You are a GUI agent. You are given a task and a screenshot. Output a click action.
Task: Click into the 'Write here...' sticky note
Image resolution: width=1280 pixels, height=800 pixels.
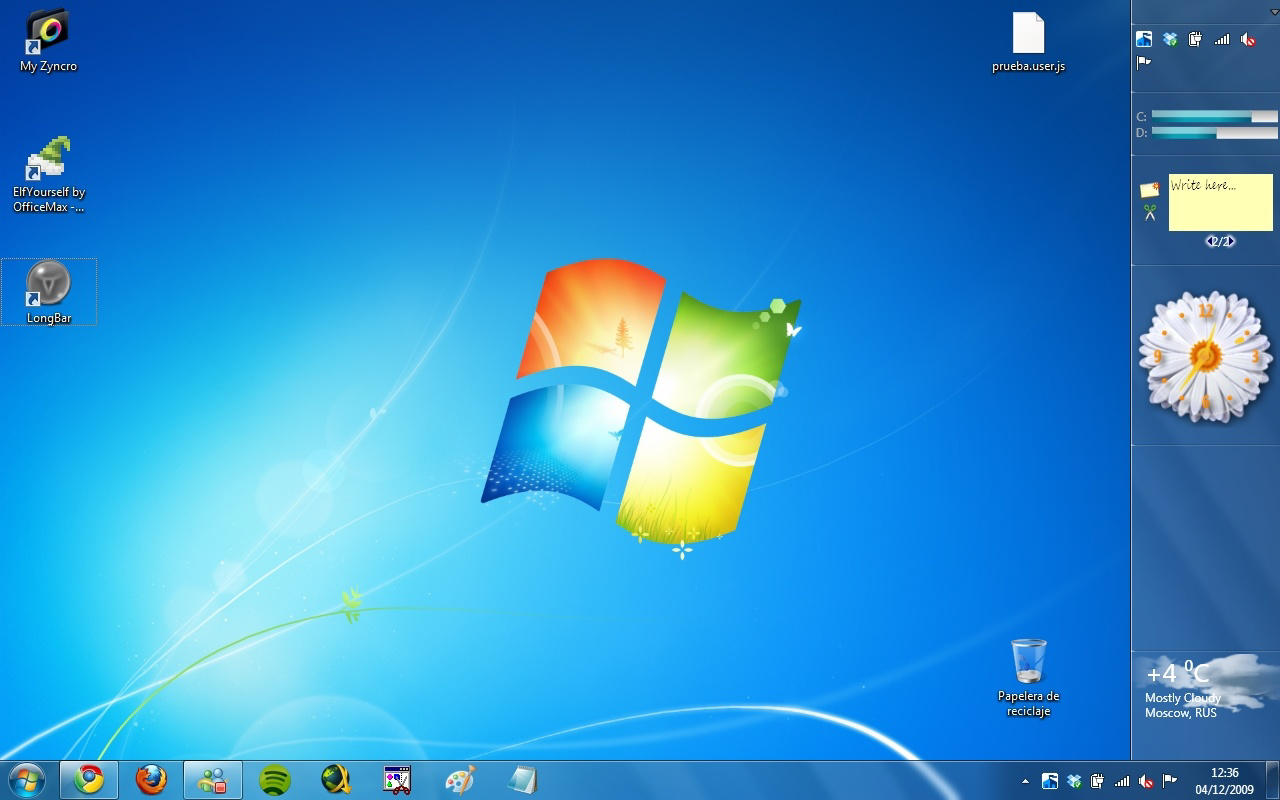point(1220,202)
